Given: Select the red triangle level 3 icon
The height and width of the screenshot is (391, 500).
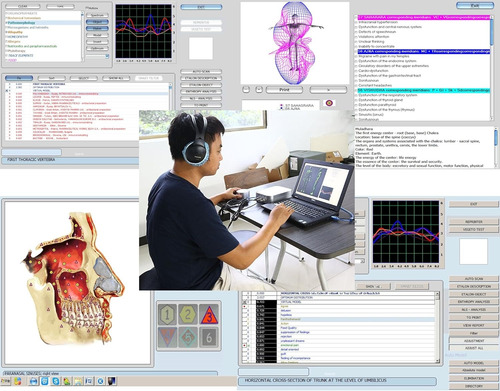Looking at the screenshot, I should pos(209,314).
